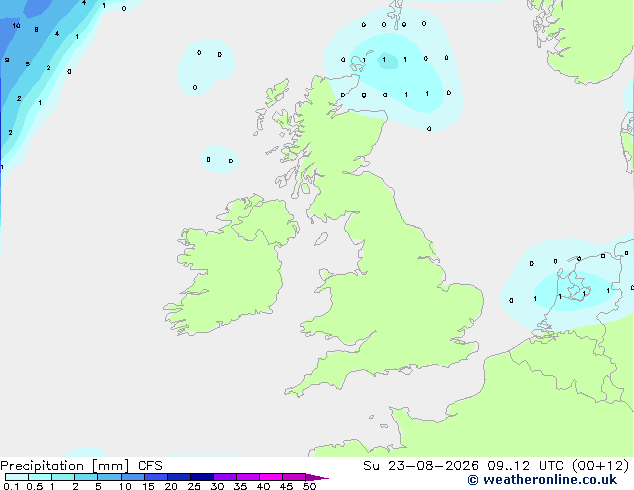This screenshot has width=634, height=490.
Task: Click the date 'Su 23-08-2026'
Action: 421,466
